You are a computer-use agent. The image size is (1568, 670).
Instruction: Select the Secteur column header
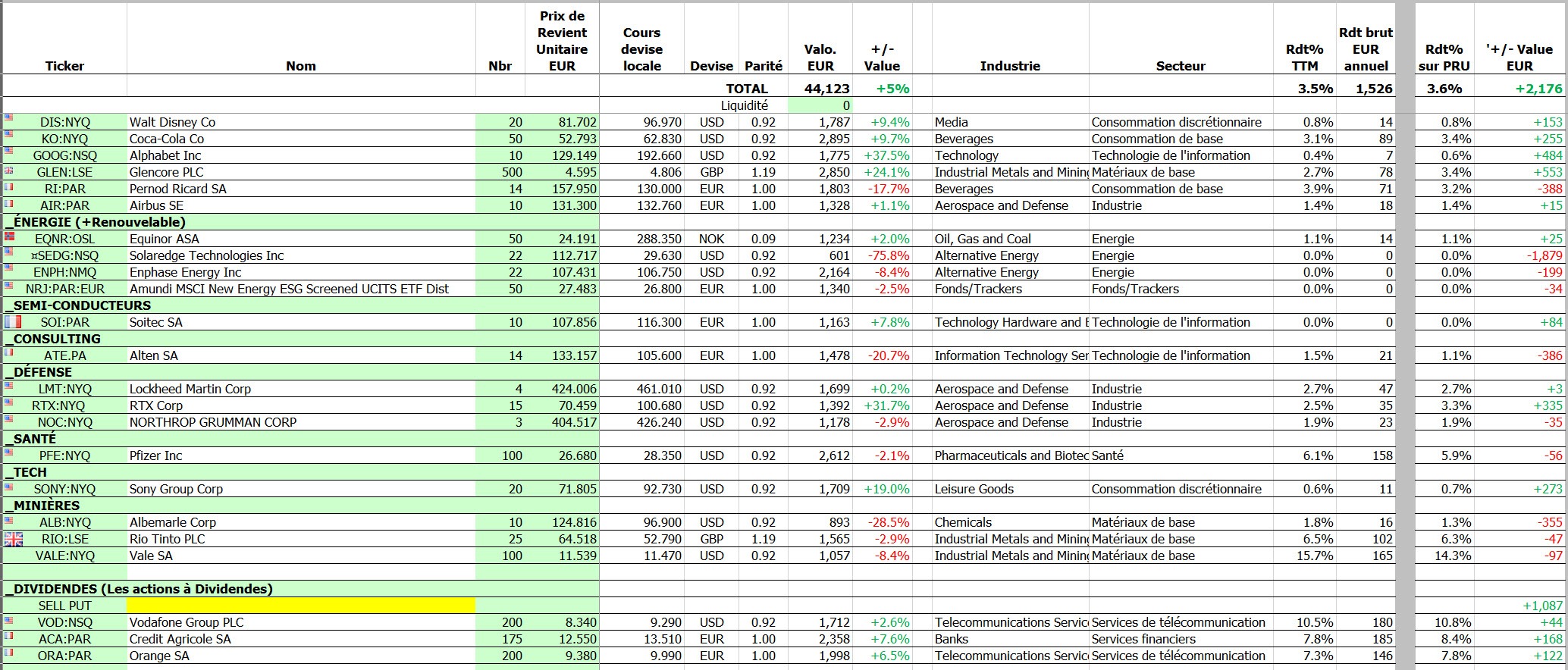[1181, 66]
